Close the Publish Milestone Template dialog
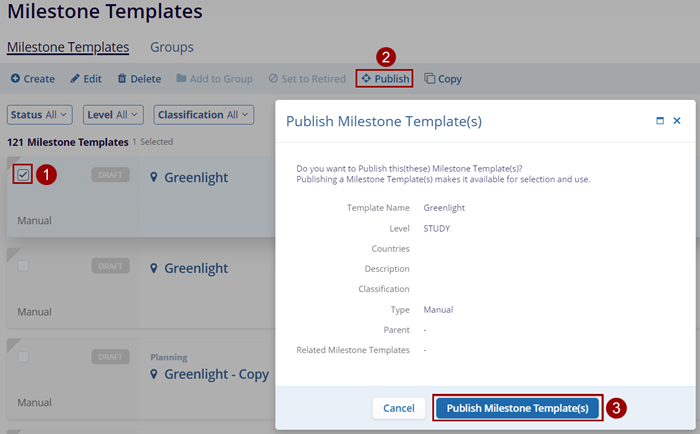This screenshot has height=434, width=700. click(x=677, y=121)
